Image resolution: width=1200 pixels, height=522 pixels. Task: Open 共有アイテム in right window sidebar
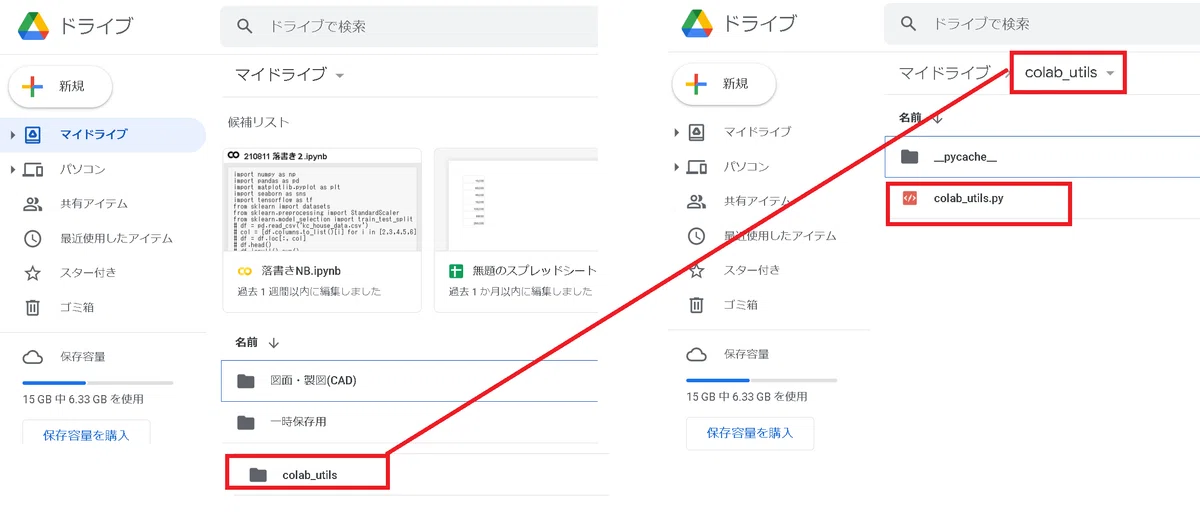[757, 201]
